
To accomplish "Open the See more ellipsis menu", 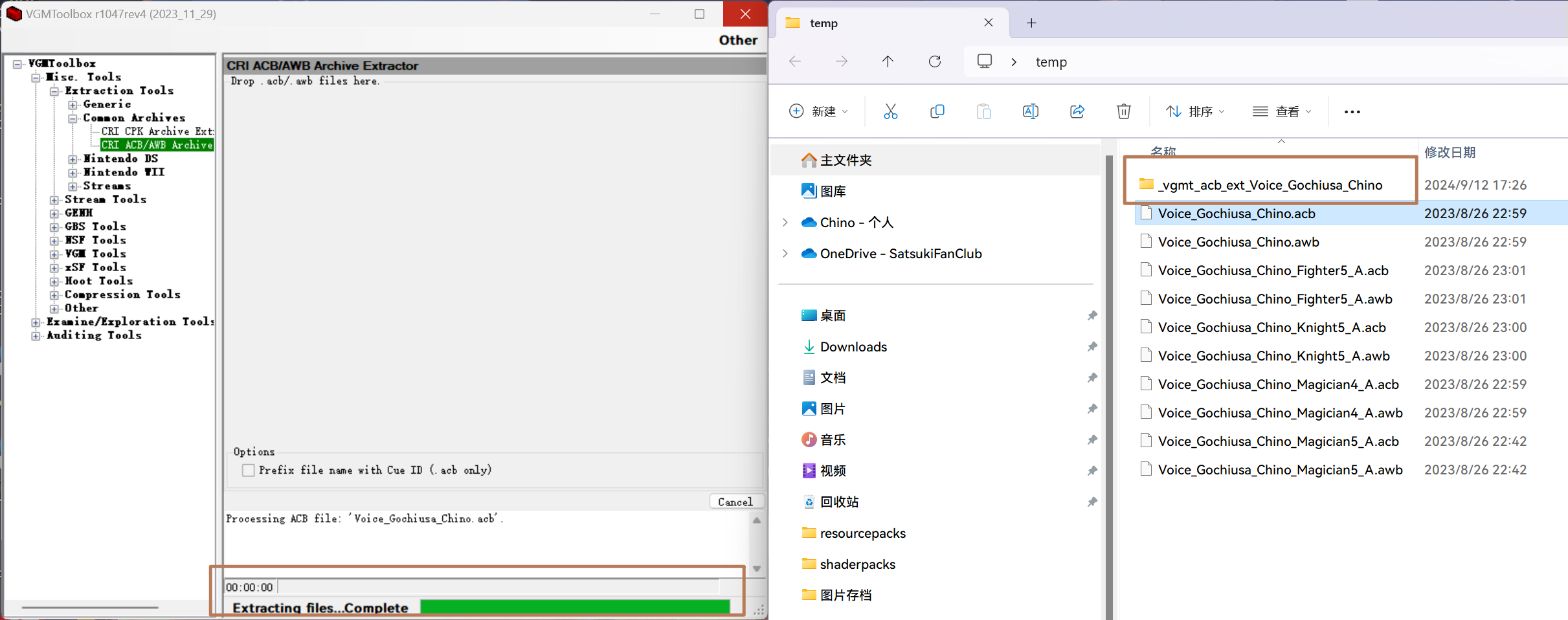I will (x=1352, y=112).
